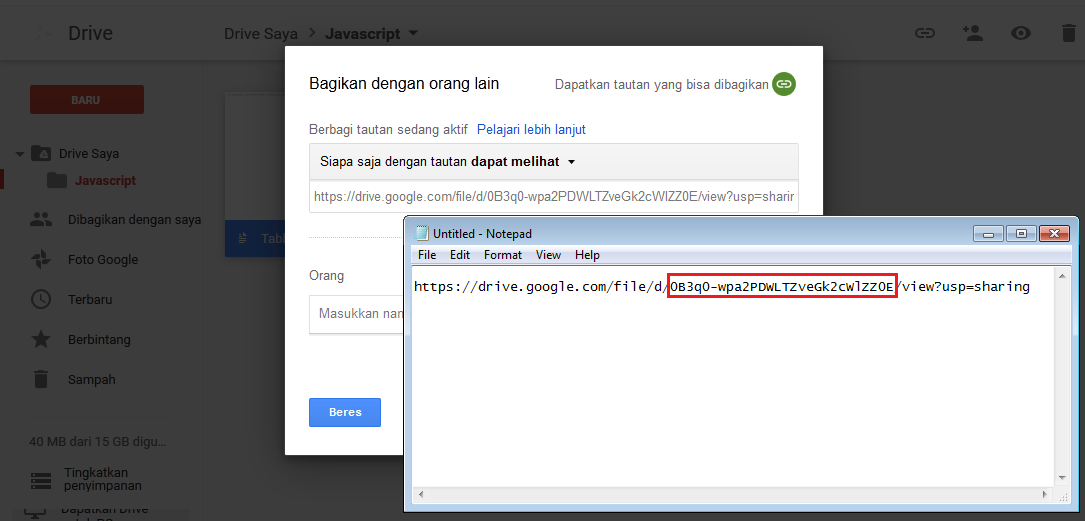Screen dimensions: 1085x521
Task: Click the Drive Saya breadcrumb
Action: [x=261, y=33]
